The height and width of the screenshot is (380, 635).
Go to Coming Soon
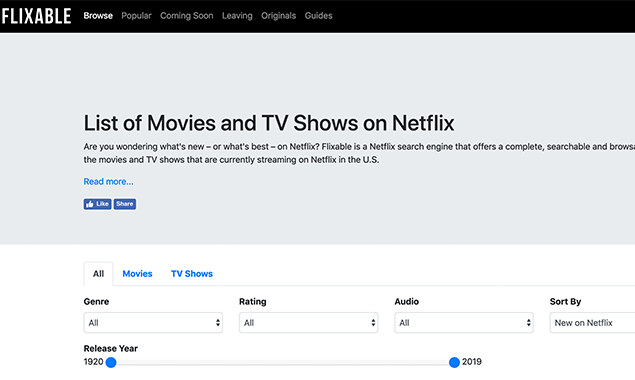186,16
